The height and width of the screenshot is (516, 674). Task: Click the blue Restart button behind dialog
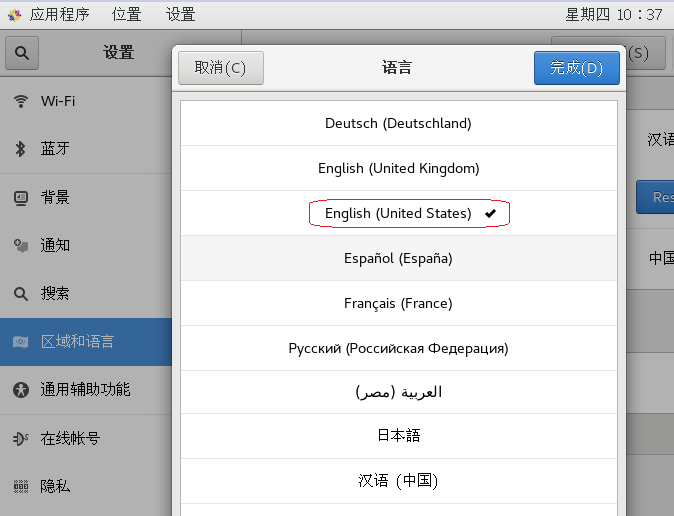(655, 197)
